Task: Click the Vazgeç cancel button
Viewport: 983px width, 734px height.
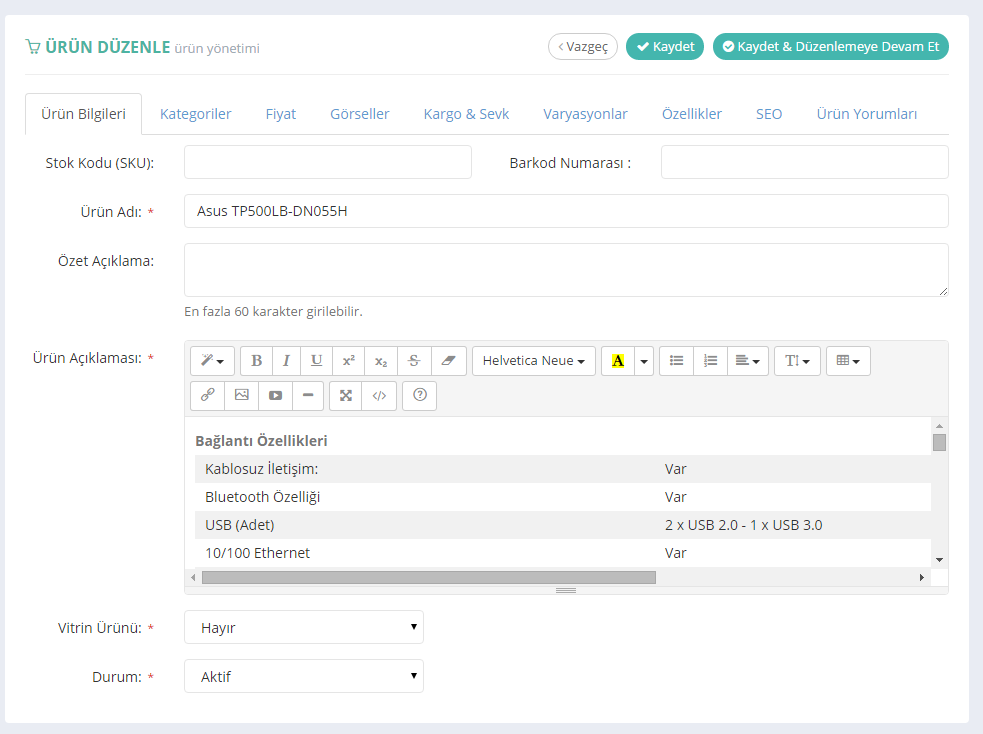Action: tap(583, 47)
